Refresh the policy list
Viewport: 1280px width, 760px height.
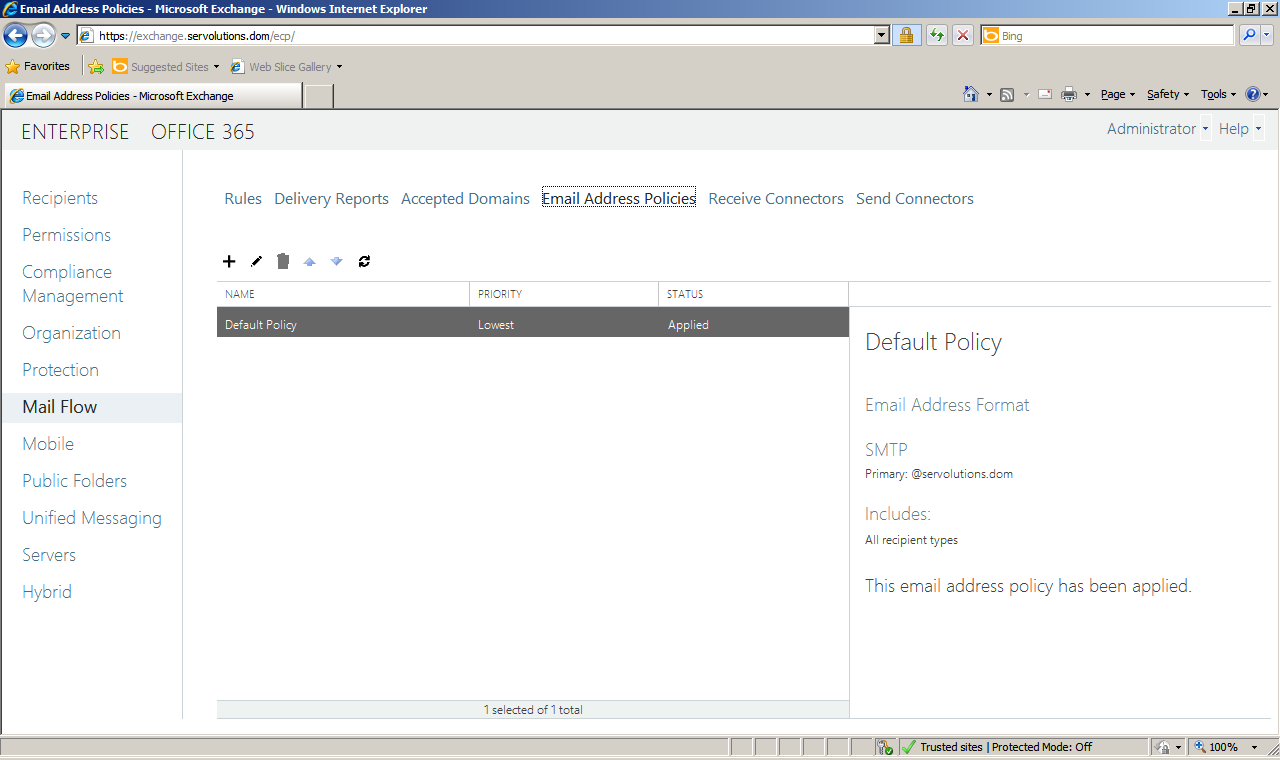coord(364,261)
